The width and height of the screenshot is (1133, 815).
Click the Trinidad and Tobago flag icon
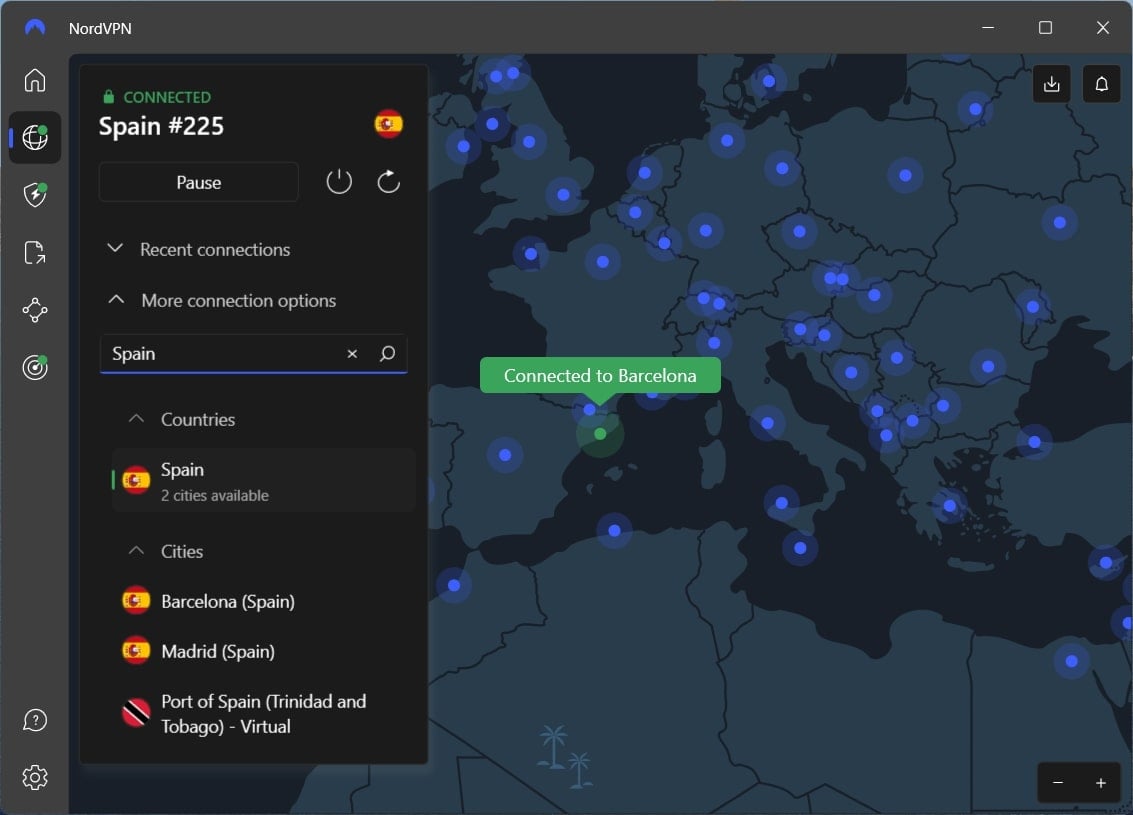coord(136,714)
